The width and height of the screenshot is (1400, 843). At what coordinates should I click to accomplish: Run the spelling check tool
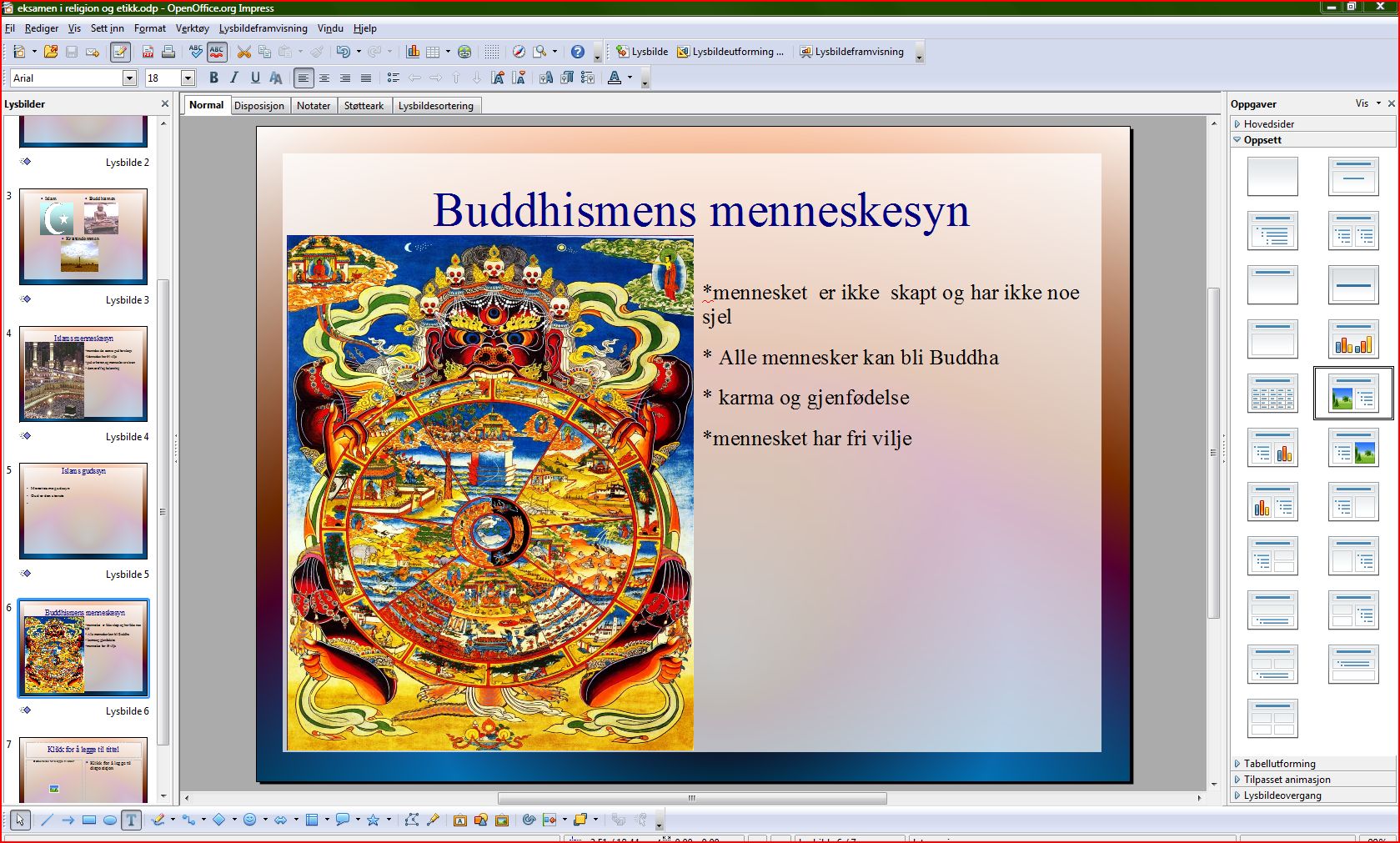(x=196, y=52)
